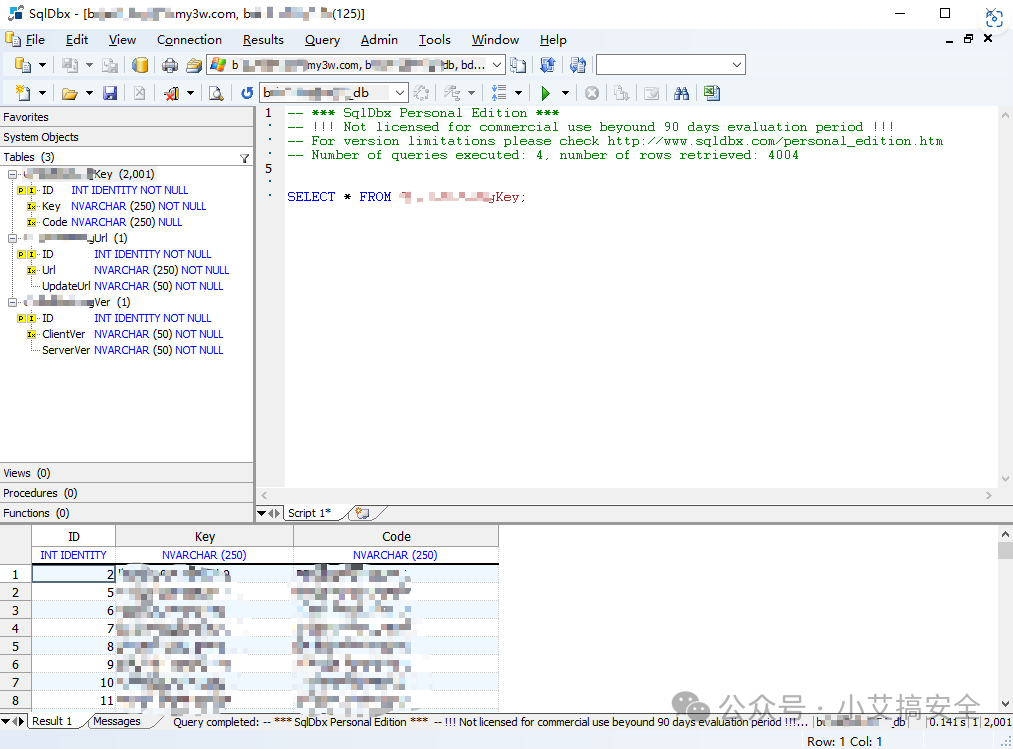Open the Results menu
This screenshot has width=1013, height=749.
coord(263,40)
